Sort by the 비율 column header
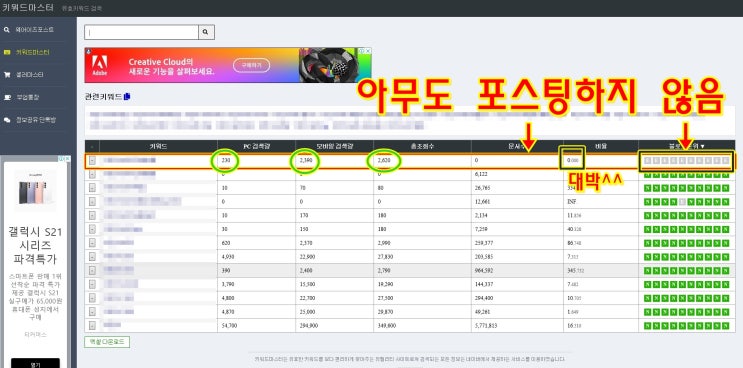Image resolution: width=743 pixels, height=368 pixels. pyautogui.click(x=601, y=146)
